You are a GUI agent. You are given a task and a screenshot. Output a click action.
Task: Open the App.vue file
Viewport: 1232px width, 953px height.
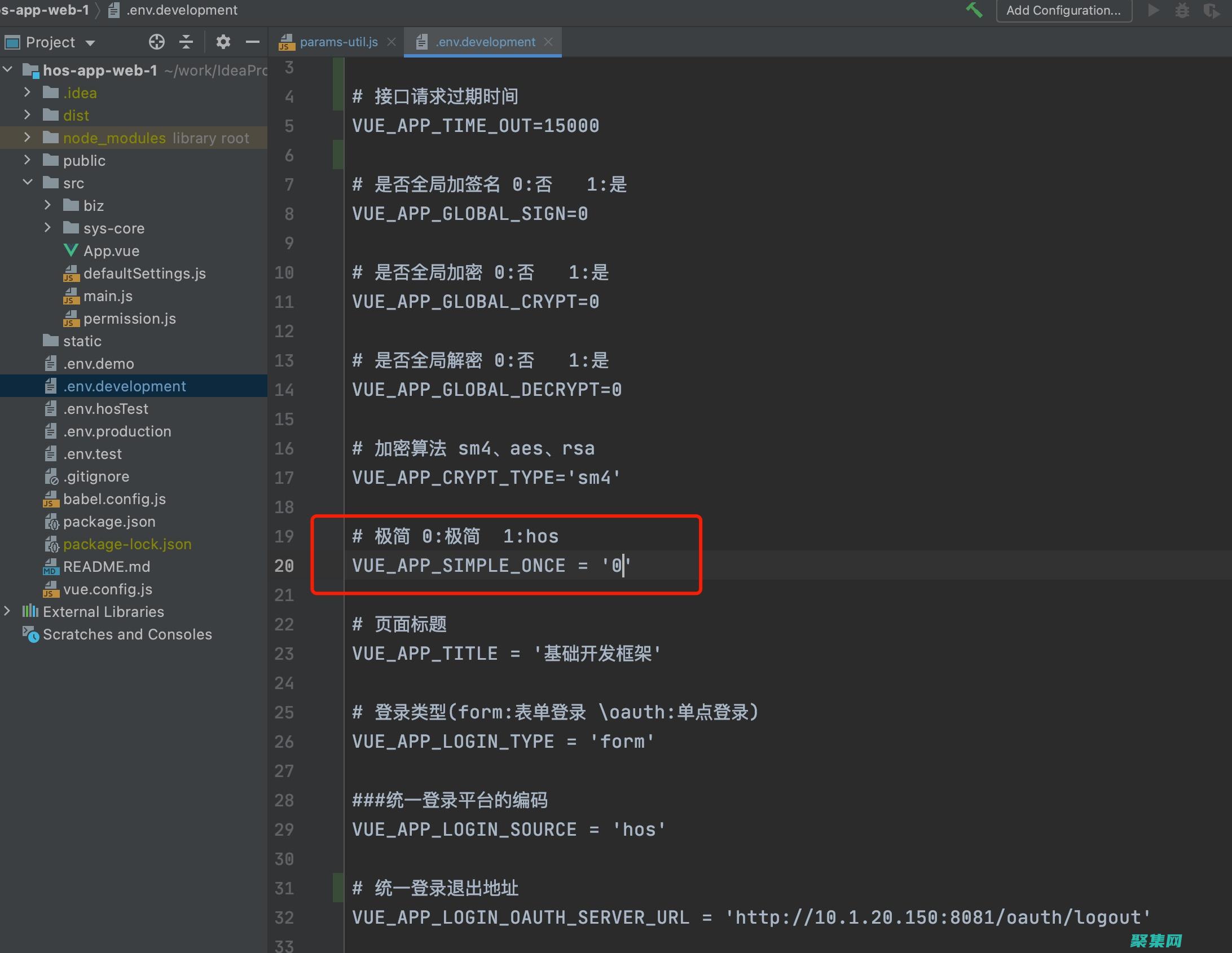(111, 251)
